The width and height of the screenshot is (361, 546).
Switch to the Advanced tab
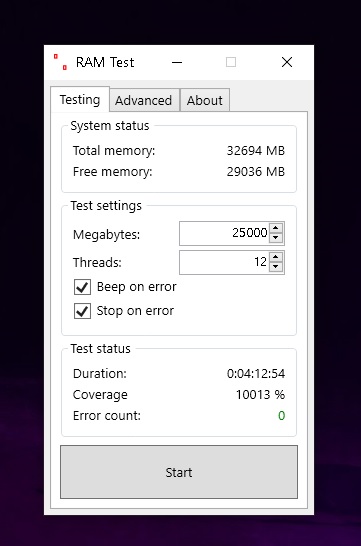(144, 100)
